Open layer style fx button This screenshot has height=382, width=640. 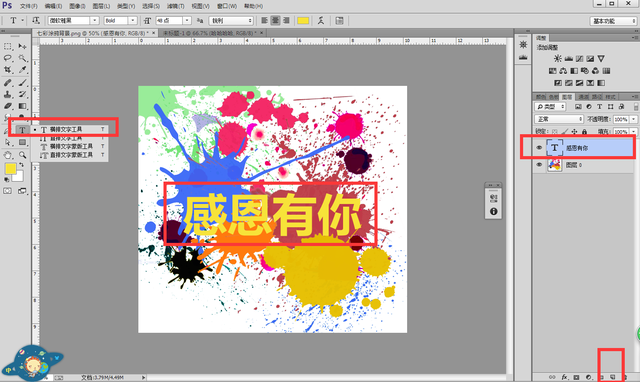tap(564, 378)
